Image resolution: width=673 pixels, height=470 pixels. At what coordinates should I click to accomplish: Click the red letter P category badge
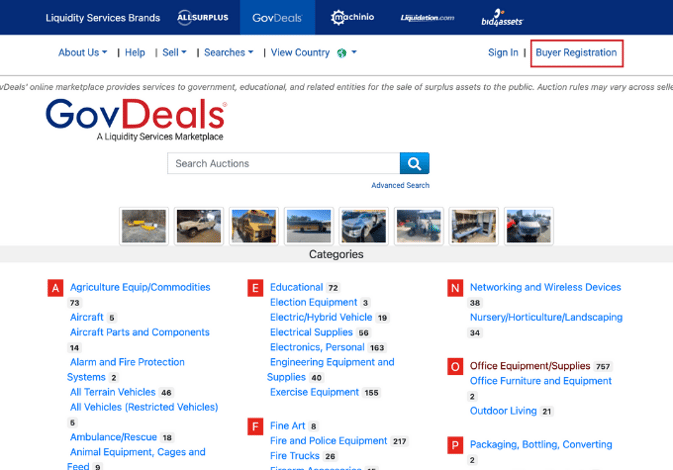[x=455, y=445]
